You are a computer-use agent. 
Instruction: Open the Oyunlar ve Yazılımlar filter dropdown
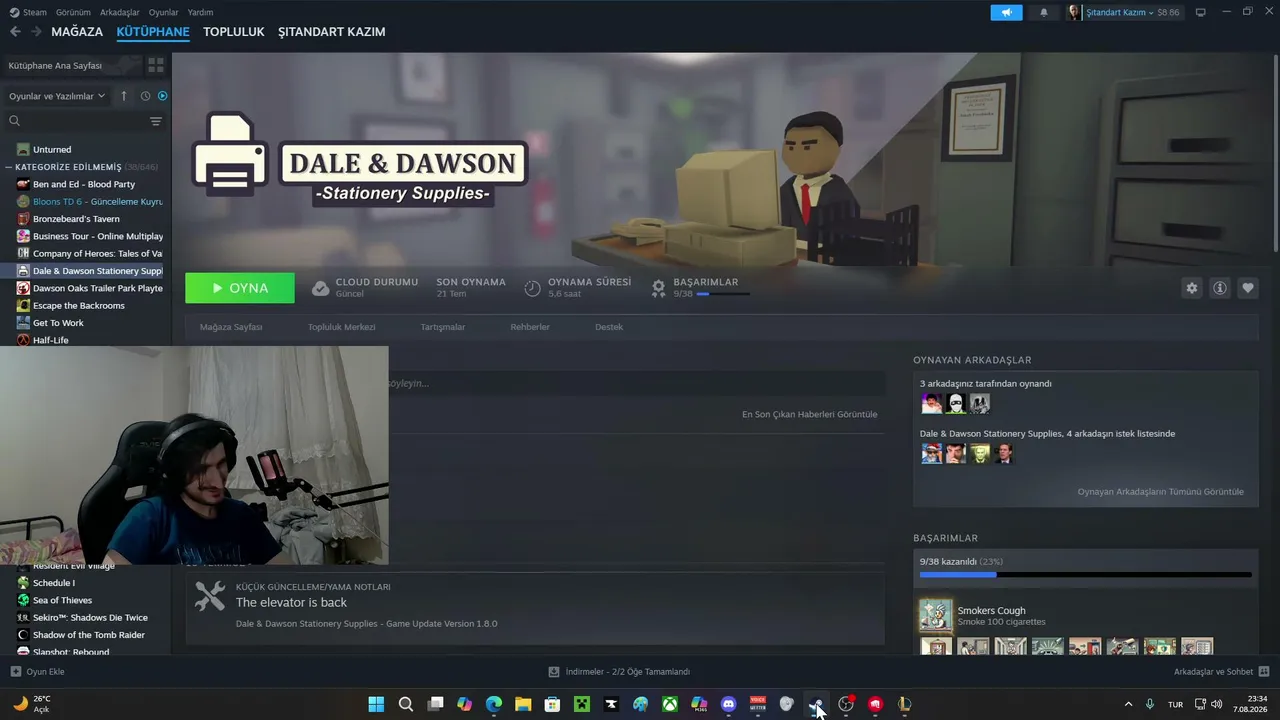[x=57, y=96]
